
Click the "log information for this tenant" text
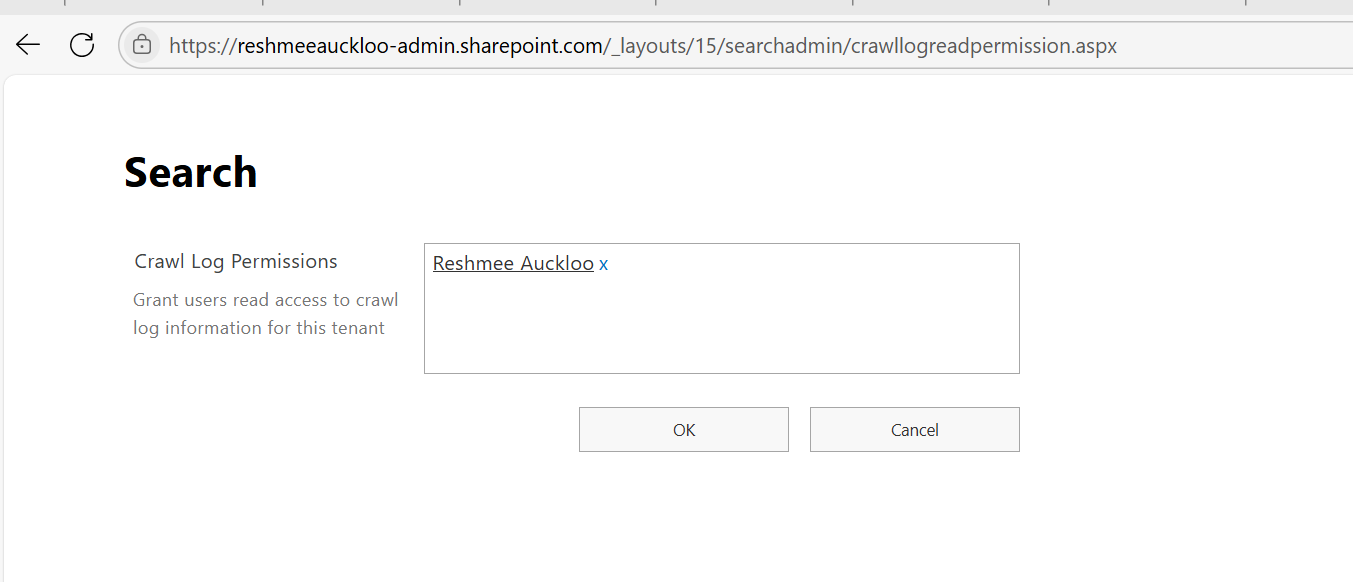coord(259,328)
